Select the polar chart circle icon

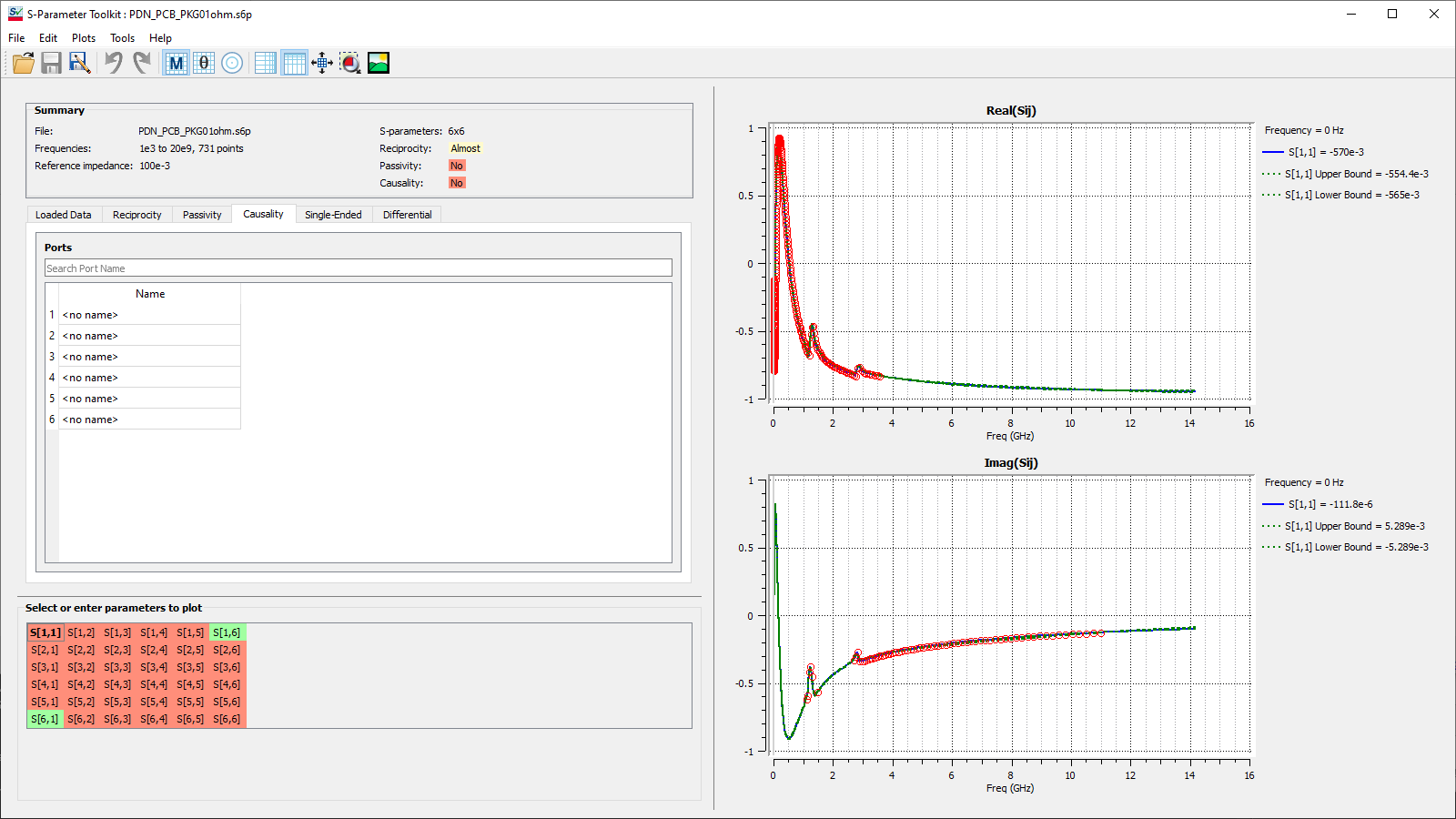point(232,63)
